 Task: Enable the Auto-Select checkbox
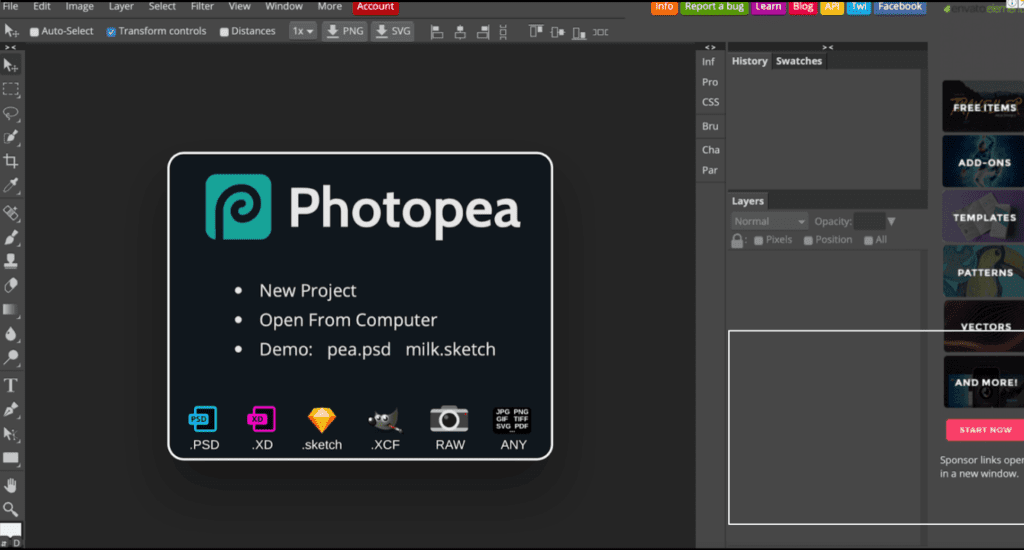click(x=34, y=31)
